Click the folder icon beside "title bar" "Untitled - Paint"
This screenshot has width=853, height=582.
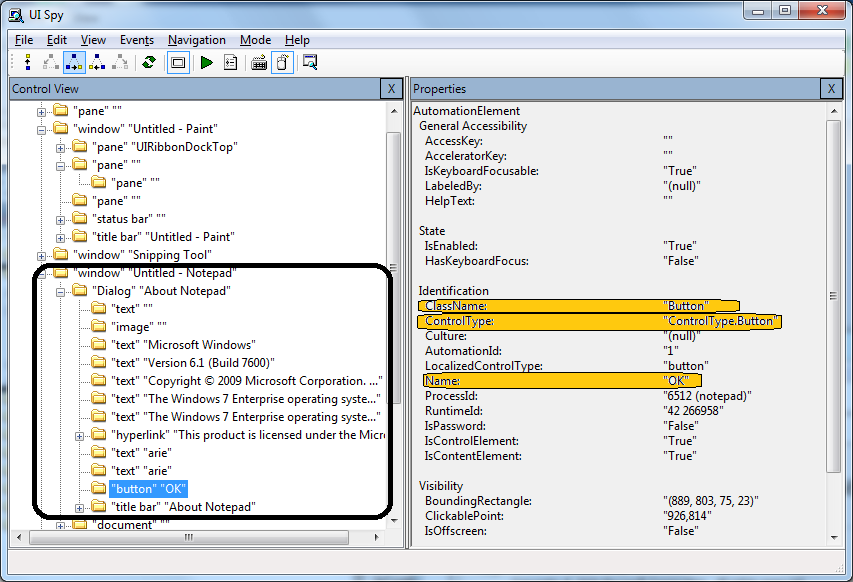(x=79, y=236)
